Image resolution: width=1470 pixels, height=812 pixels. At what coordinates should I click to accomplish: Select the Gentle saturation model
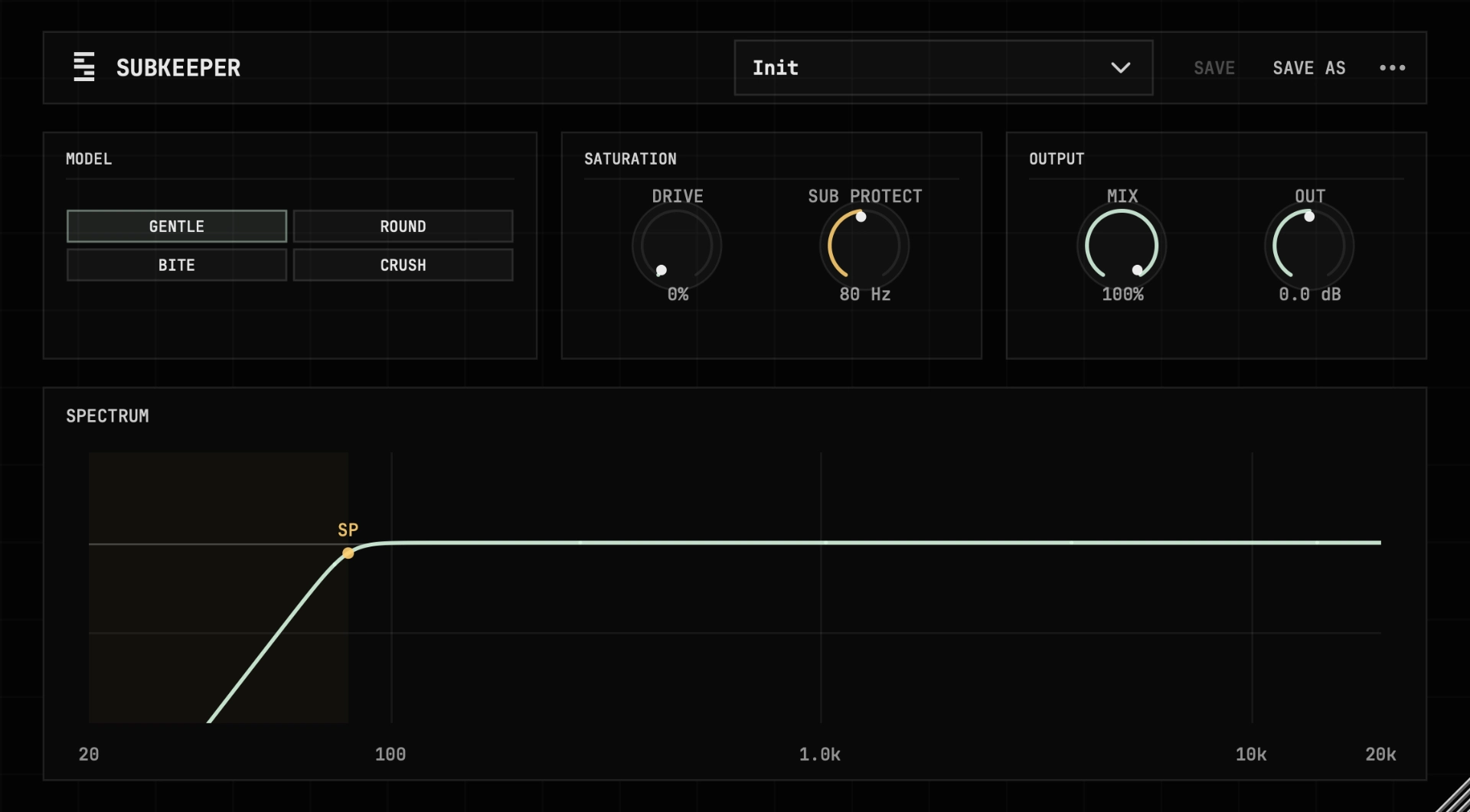click(177, 227)
